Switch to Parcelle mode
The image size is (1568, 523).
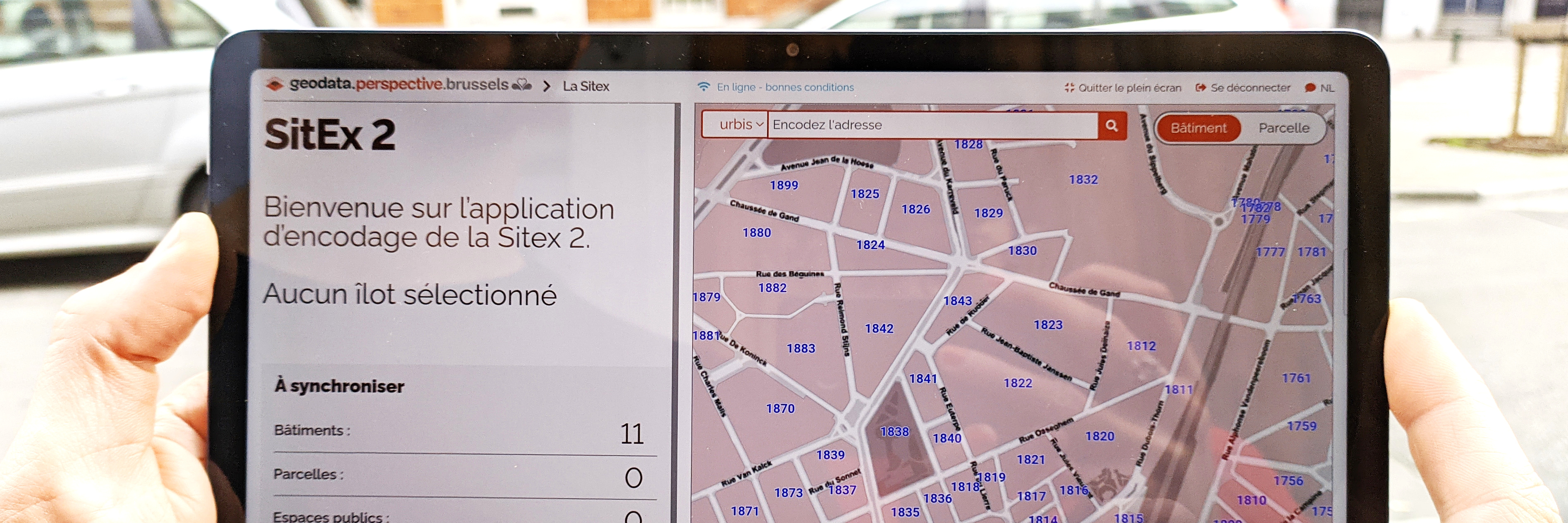1283,128
